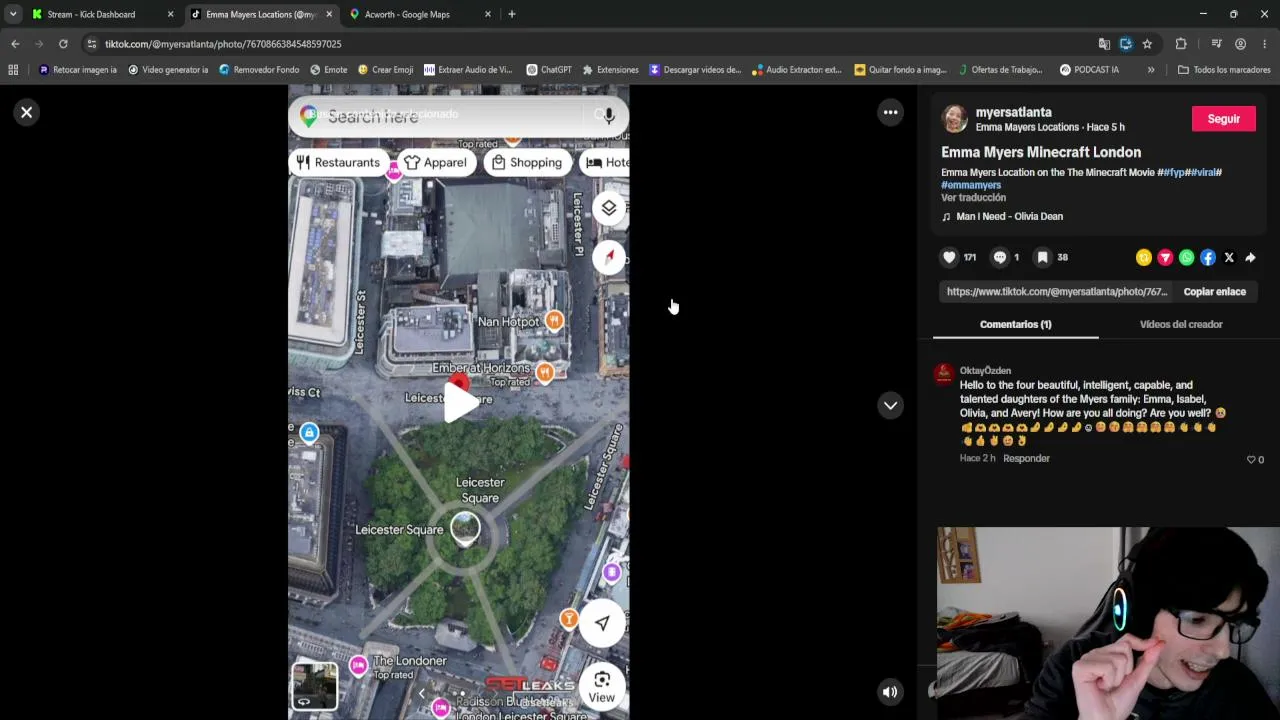Go back to the previous page

[x=15, y=44]
